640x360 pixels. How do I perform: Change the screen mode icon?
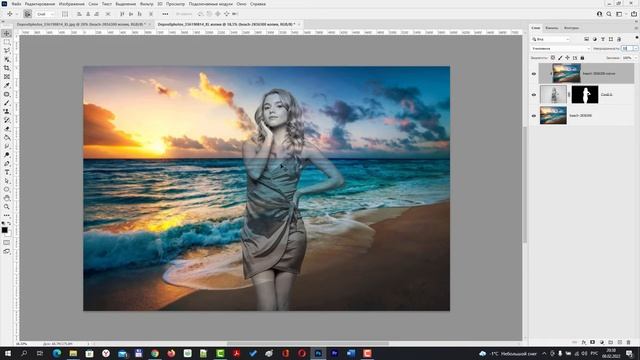point(7,251)
